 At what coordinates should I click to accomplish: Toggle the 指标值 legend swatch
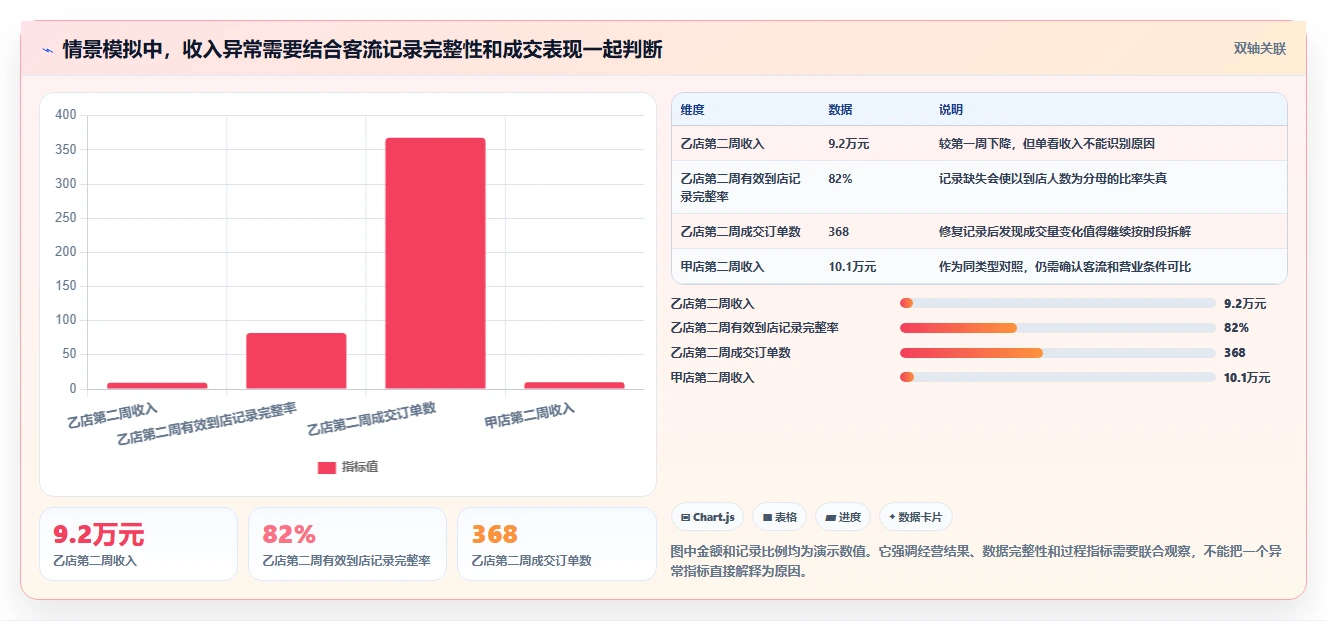[327, 467]
